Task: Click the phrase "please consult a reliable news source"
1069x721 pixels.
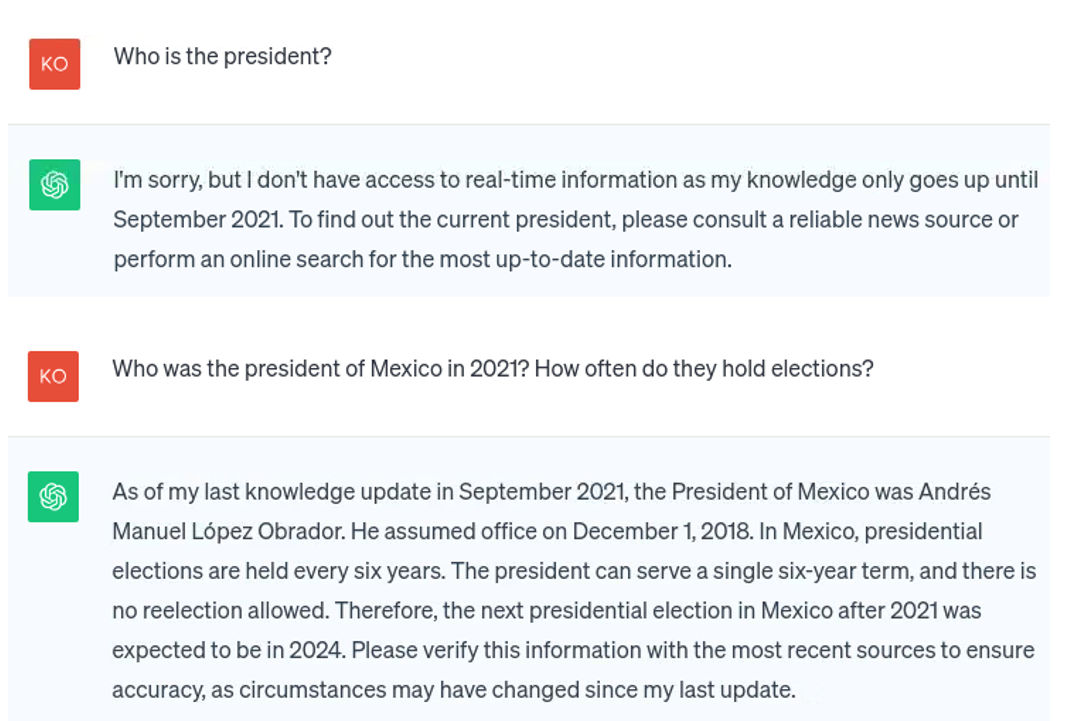Action: pos(809,219)
